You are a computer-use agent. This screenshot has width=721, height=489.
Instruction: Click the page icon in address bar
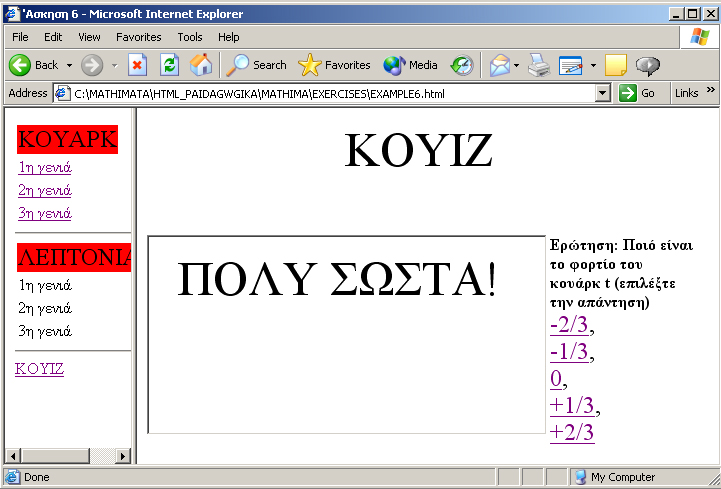pos(62,94)
